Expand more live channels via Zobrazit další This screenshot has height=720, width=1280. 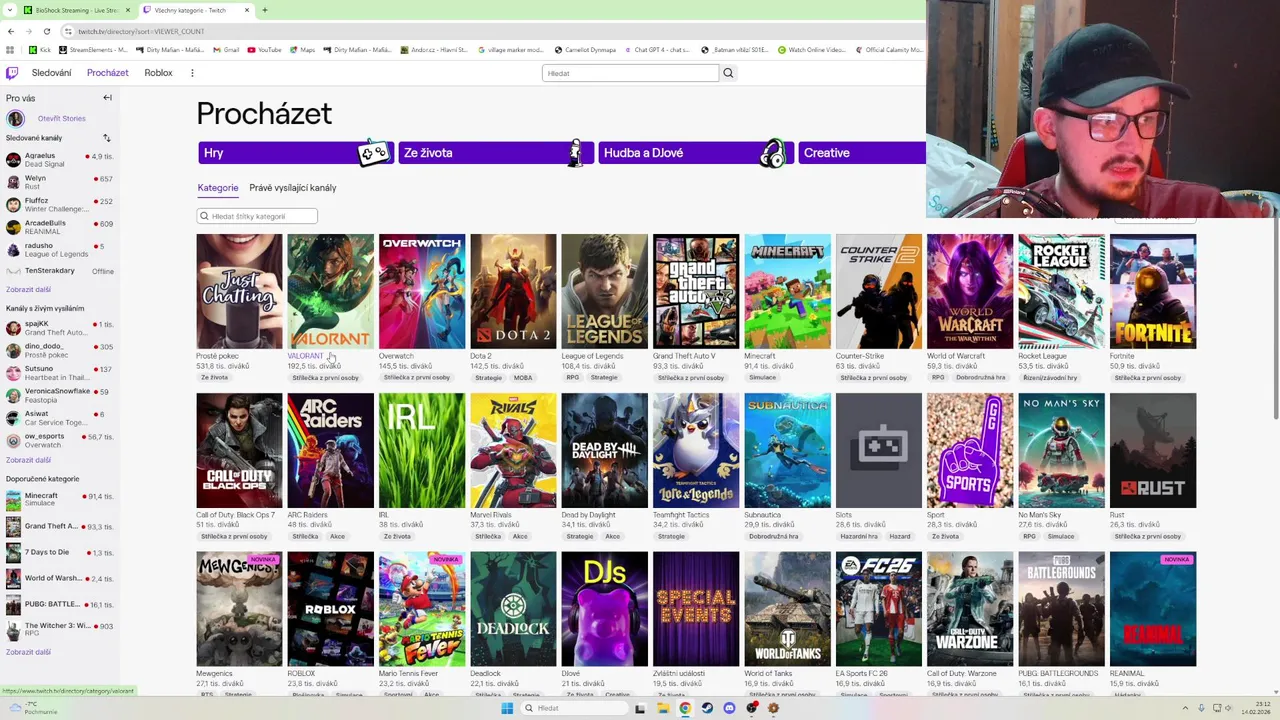pos(28,460)
